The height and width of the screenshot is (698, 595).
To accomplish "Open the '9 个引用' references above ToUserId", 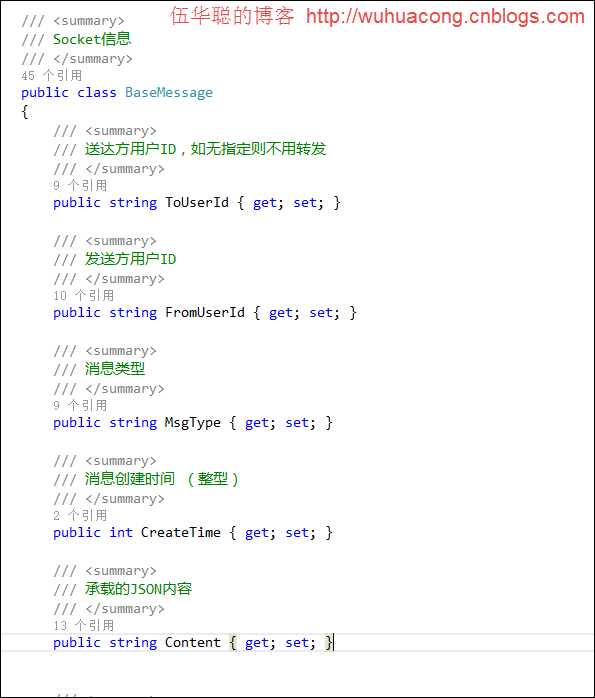I will click(x=80, y=186).
